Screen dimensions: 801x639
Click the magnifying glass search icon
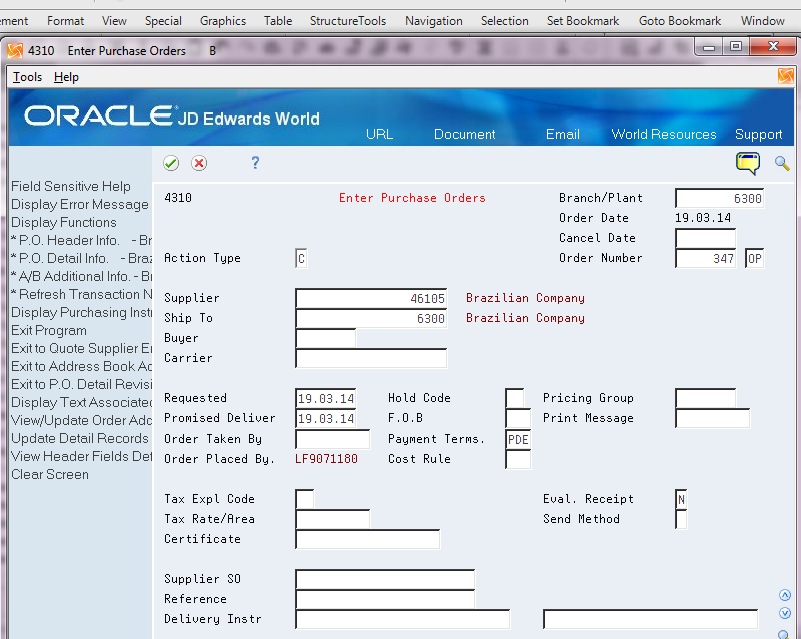coord(782,163)
